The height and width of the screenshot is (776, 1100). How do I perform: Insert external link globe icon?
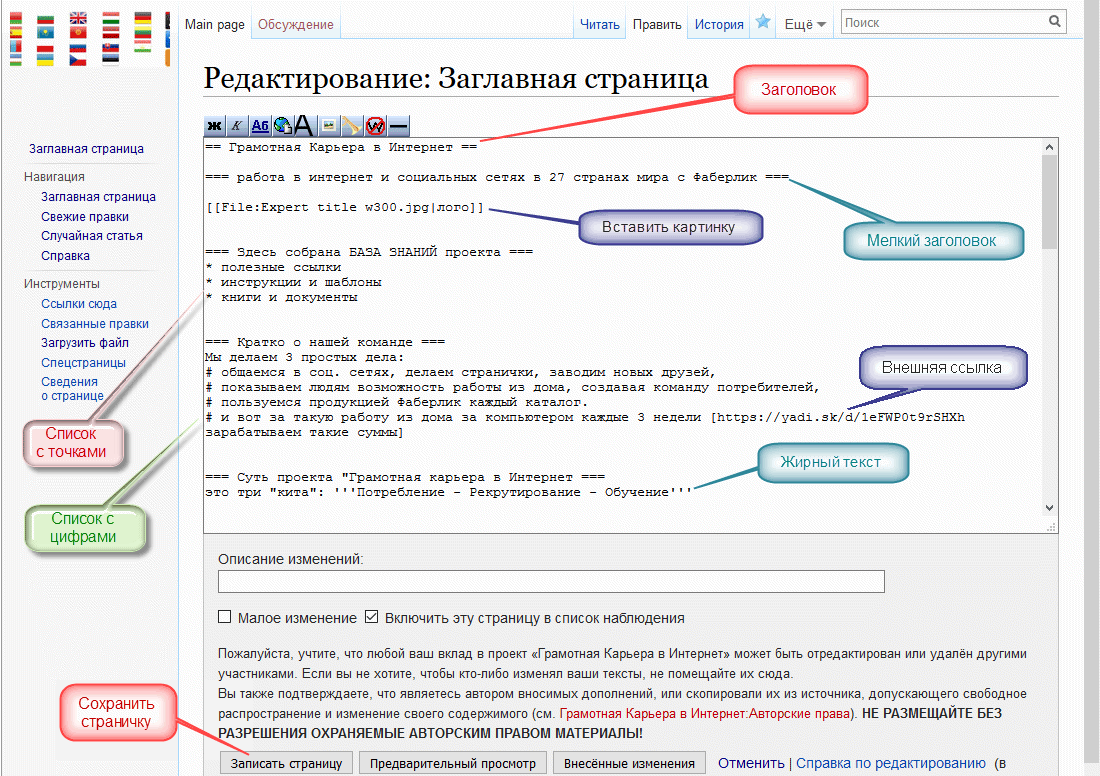pyautogui.click(x=283, y=126)
